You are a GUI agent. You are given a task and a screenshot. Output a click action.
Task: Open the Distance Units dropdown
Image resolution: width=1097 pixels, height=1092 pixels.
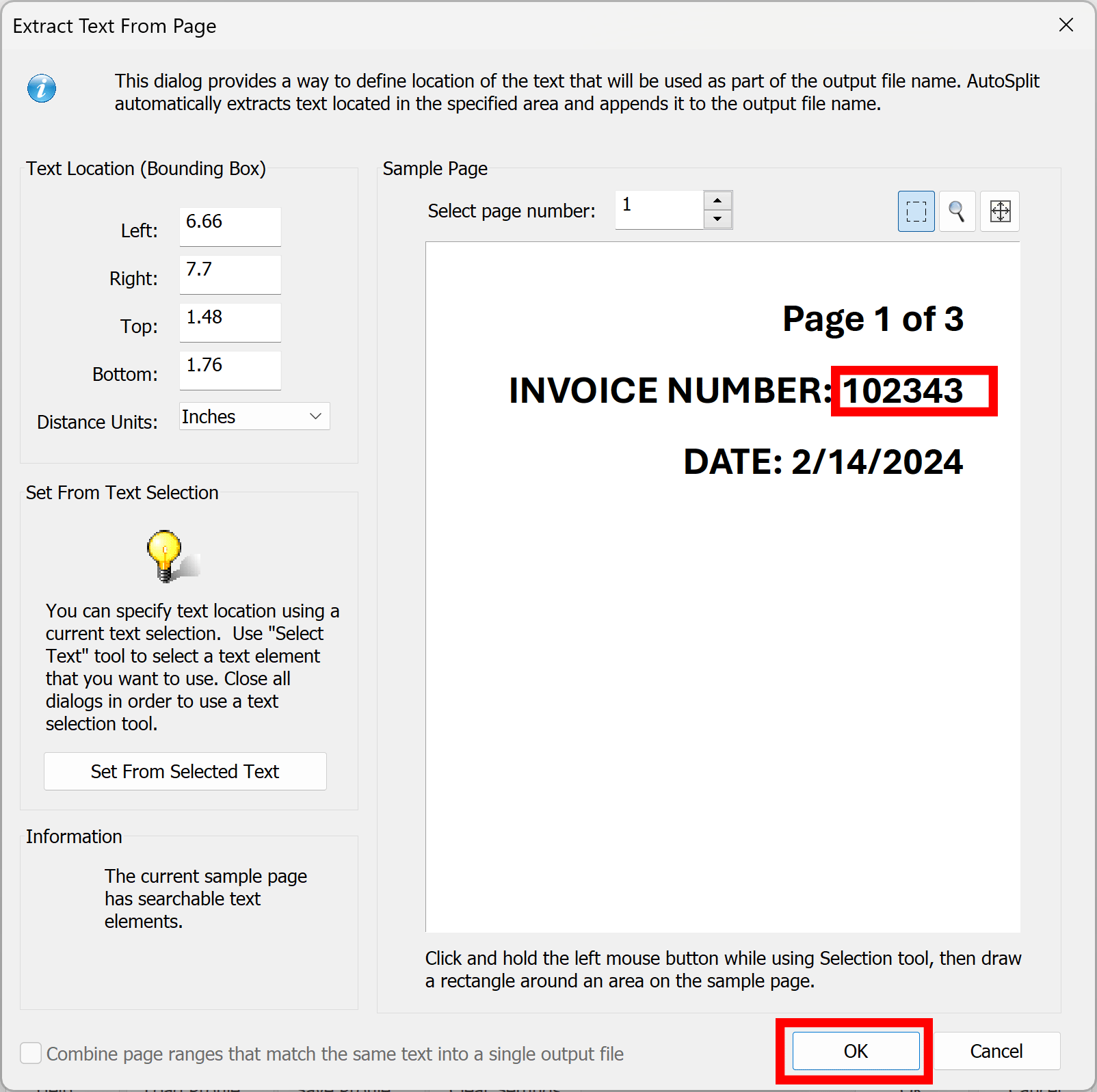point(254,416)
